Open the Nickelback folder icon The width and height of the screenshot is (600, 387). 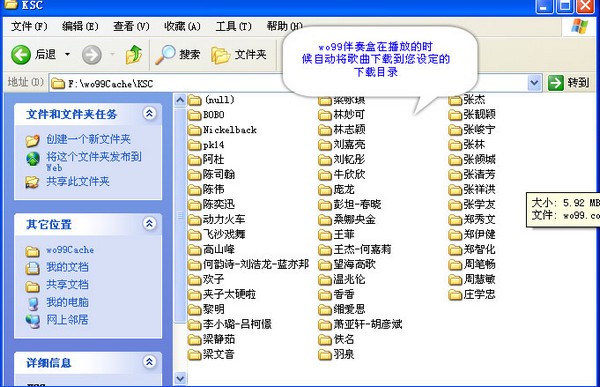[195, 130]
